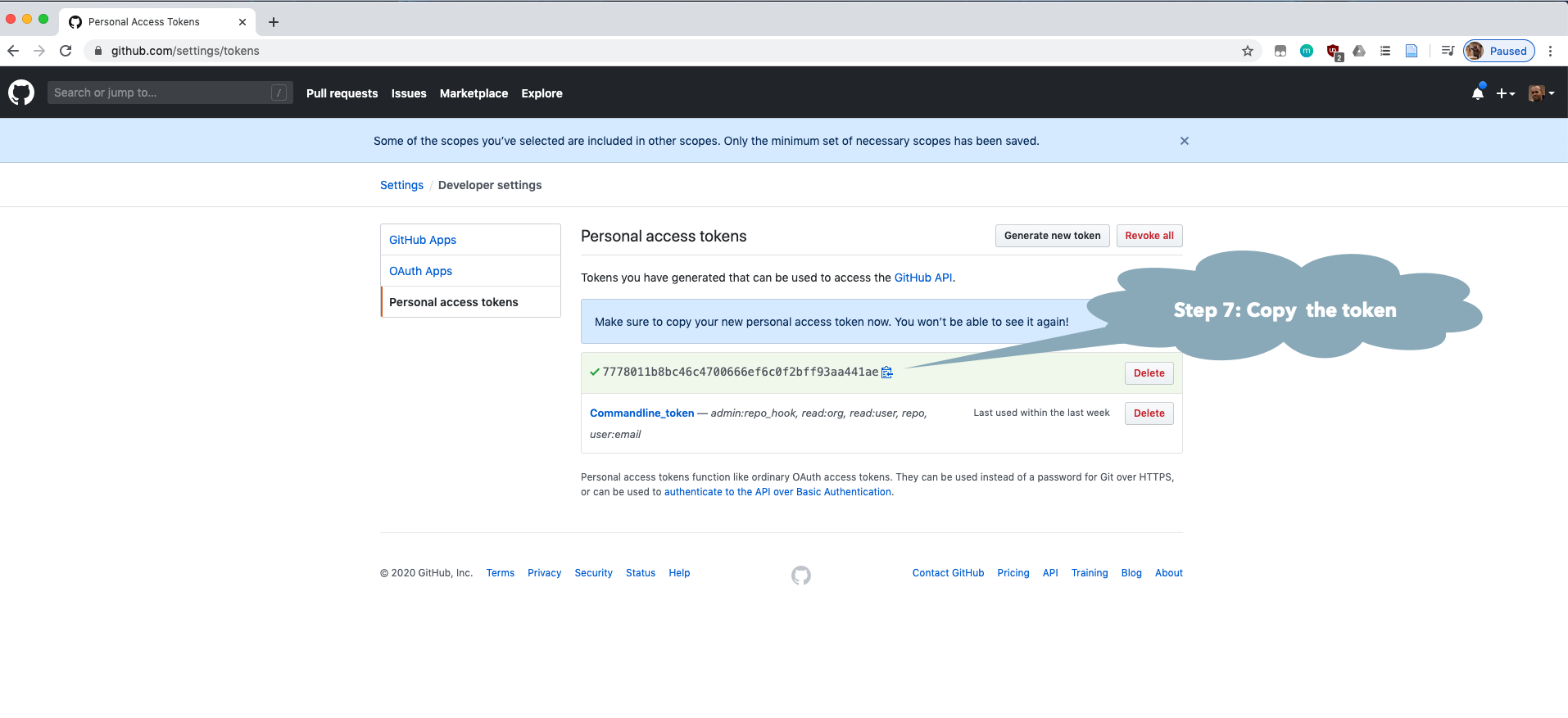This screenshot has height=718, width=1568.
Task: Go back using the browser back arrow
Action: click(x=13, y=51)
